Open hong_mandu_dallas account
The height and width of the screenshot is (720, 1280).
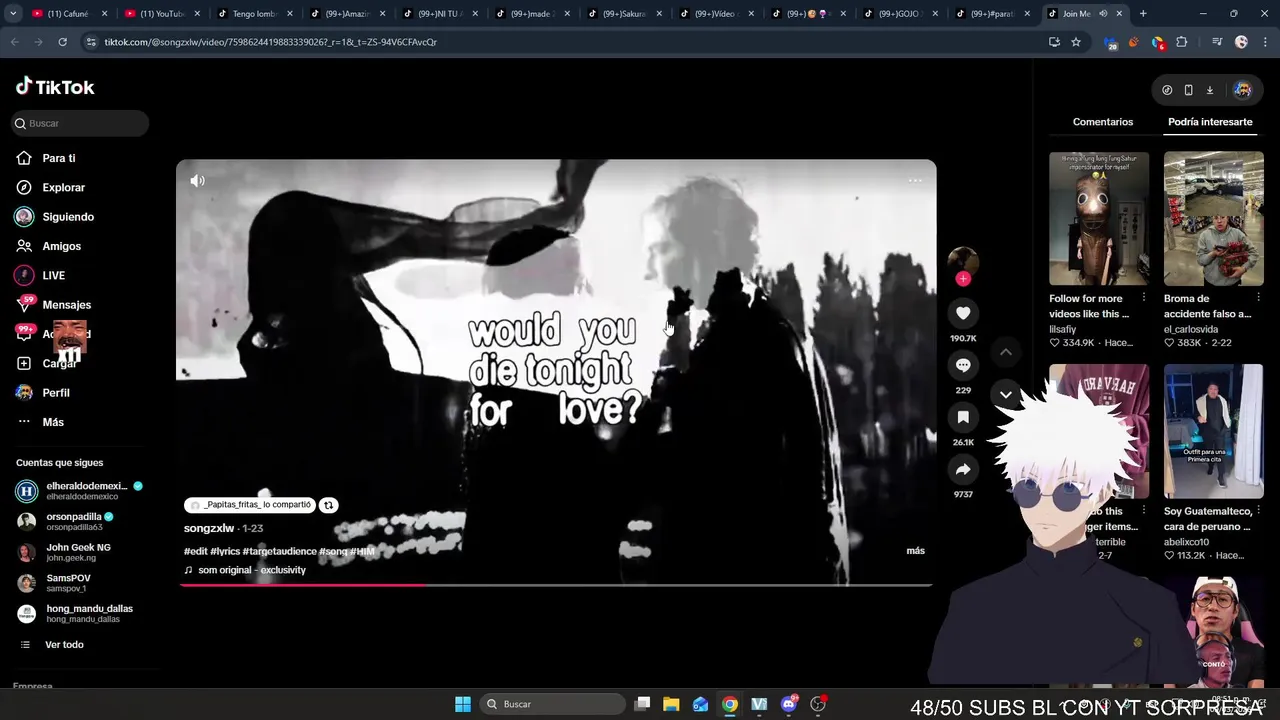[x=75, y=613]
